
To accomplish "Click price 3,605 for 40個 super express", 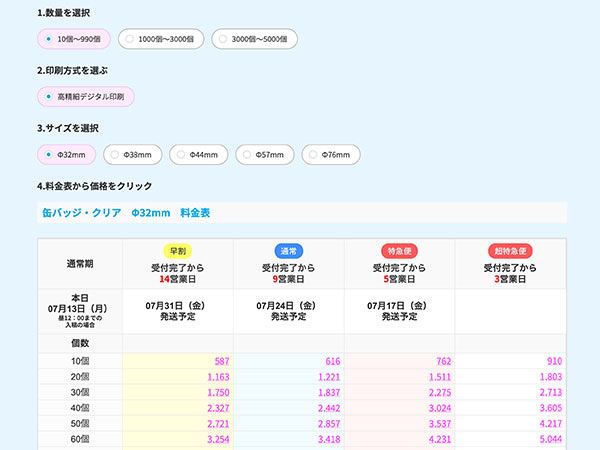I will coord(551,408).
